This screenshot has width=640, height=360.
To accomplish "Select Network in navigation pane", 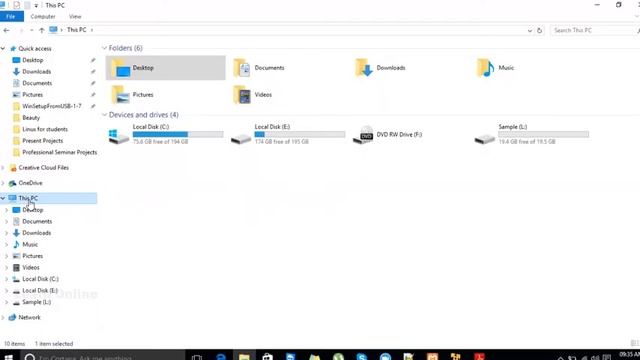I will (x=29, y=317).
